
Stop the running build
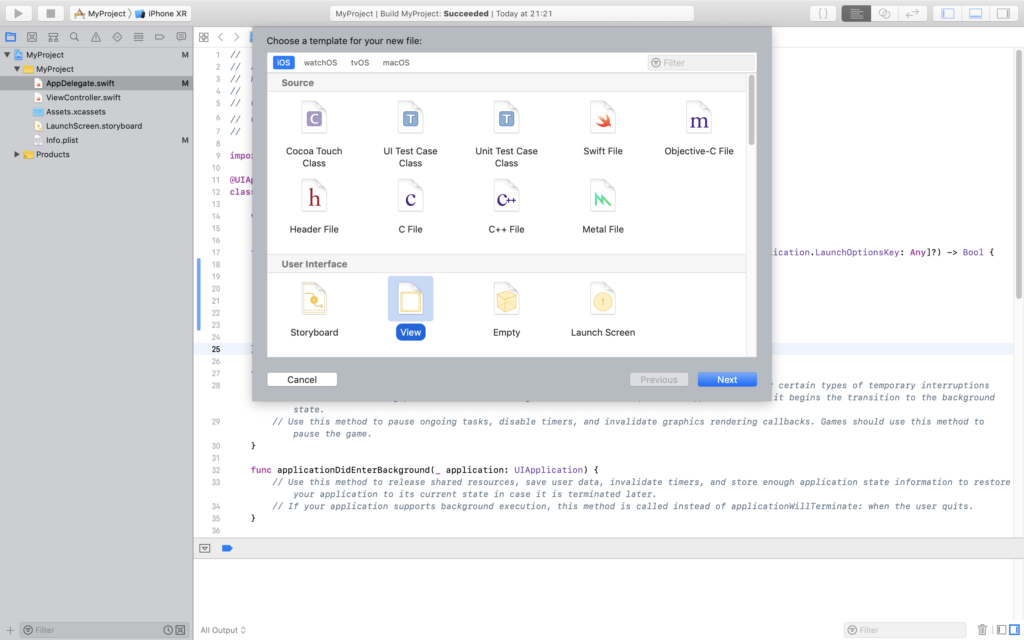[50, 13]
